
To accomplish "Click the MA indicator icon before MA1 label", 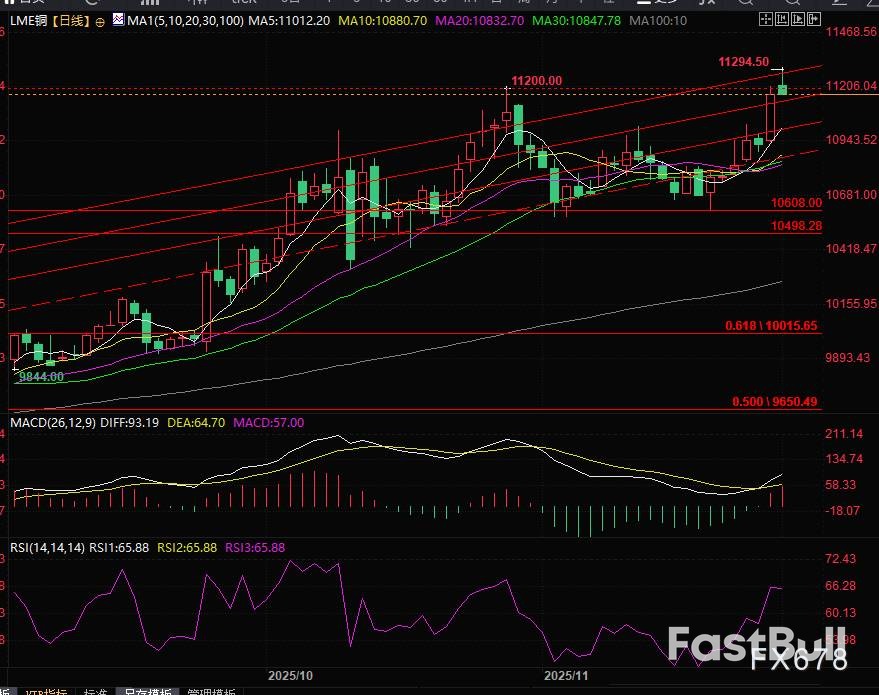I will coord(118,19).
